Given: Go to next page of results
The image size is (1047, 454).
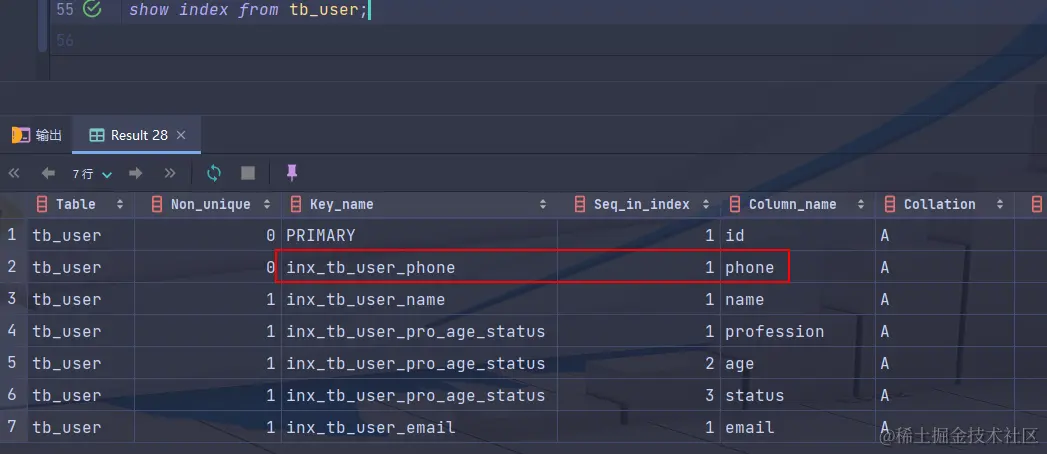Looking at the screenshot, I should [136, 174].
